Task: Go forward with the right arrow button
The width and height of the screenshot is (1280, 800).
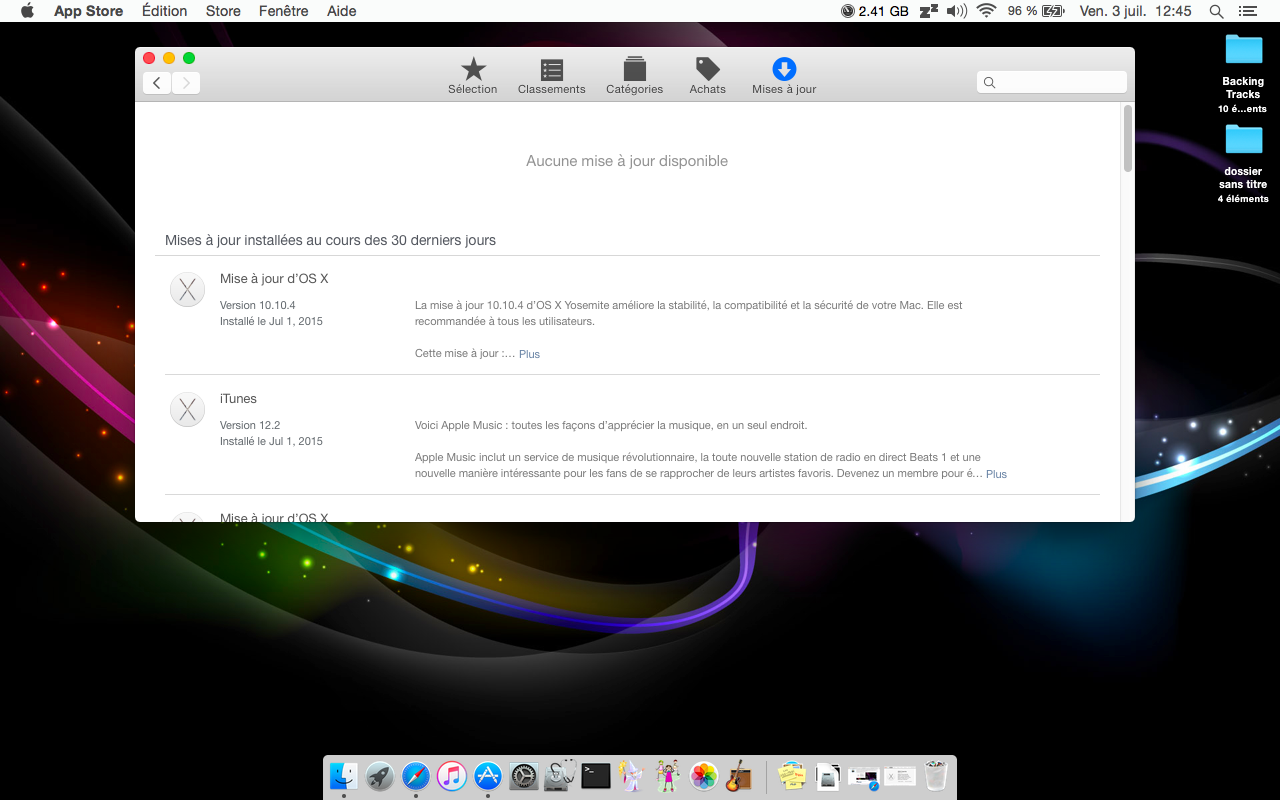Action: [186, 83]
